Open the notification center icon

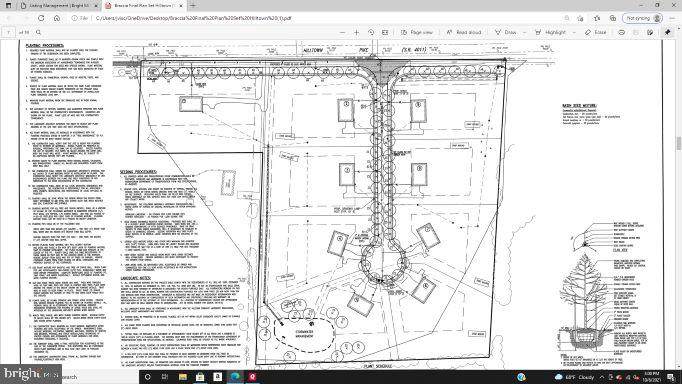(x=672, y=377)
